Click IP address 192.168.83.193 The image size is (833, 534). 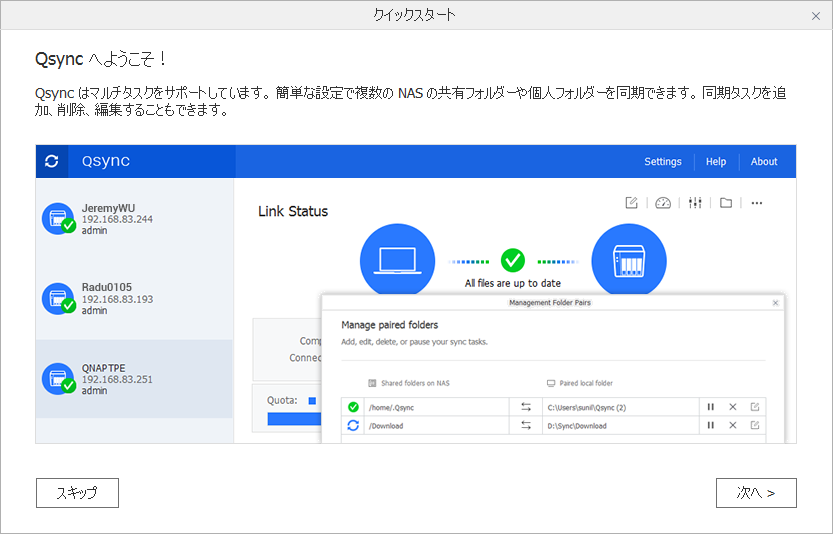[117, 299]
